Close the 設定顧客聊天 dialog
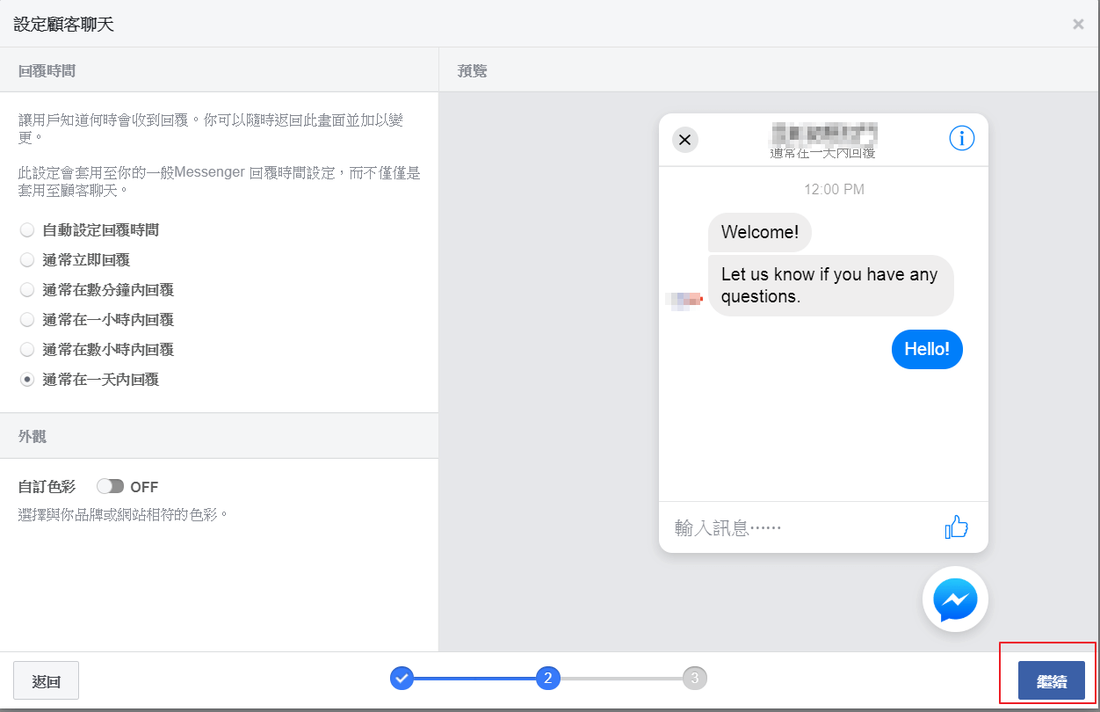The image size is (1100, 712). [1078, 25]
